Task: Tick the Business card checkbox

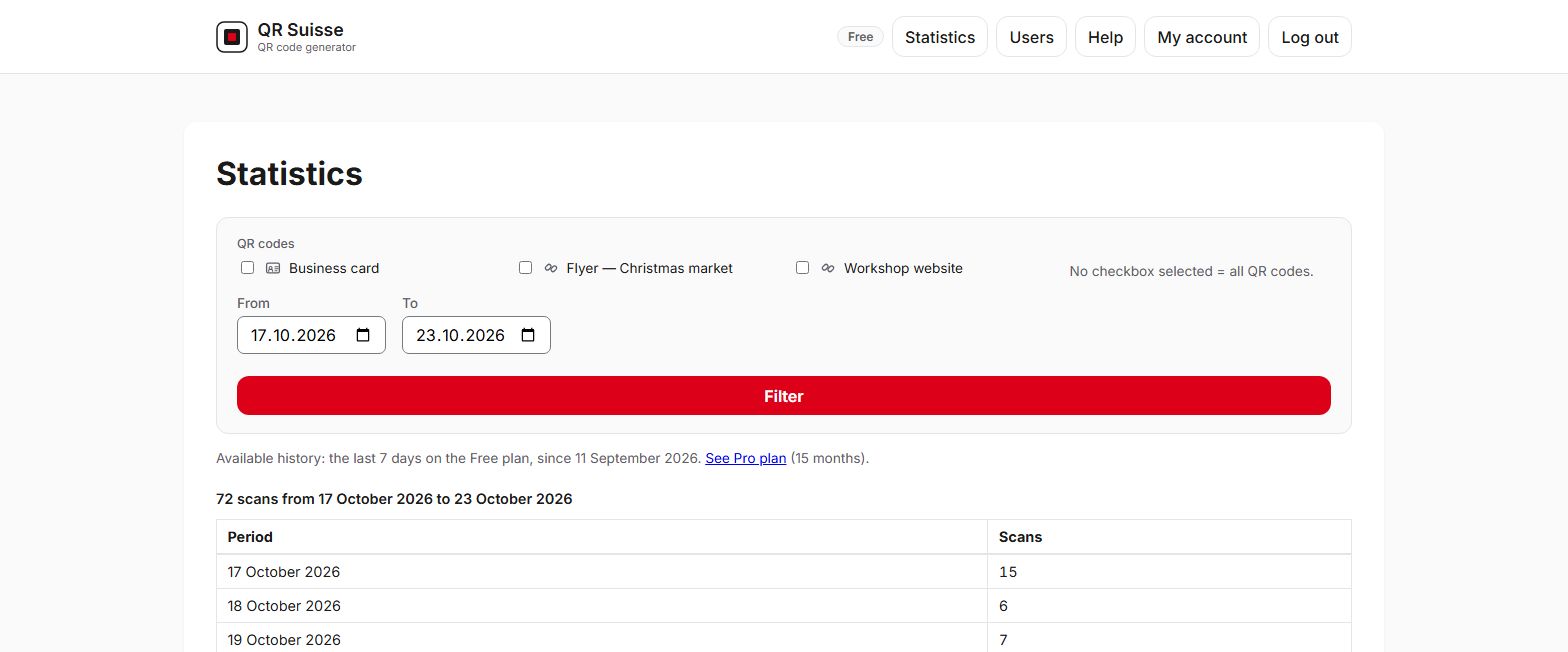Action: (x=247, y=268)
